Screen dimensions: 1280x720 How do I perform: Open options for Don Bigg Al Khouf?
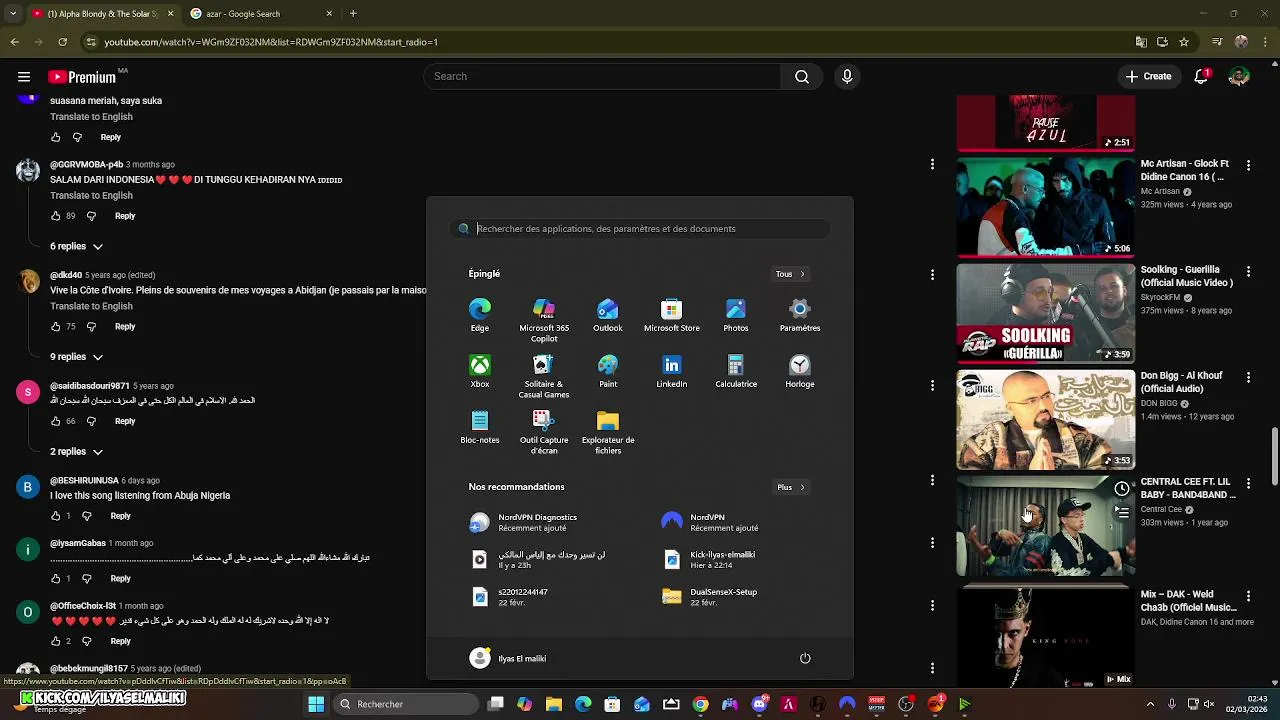coord(1248,377)
